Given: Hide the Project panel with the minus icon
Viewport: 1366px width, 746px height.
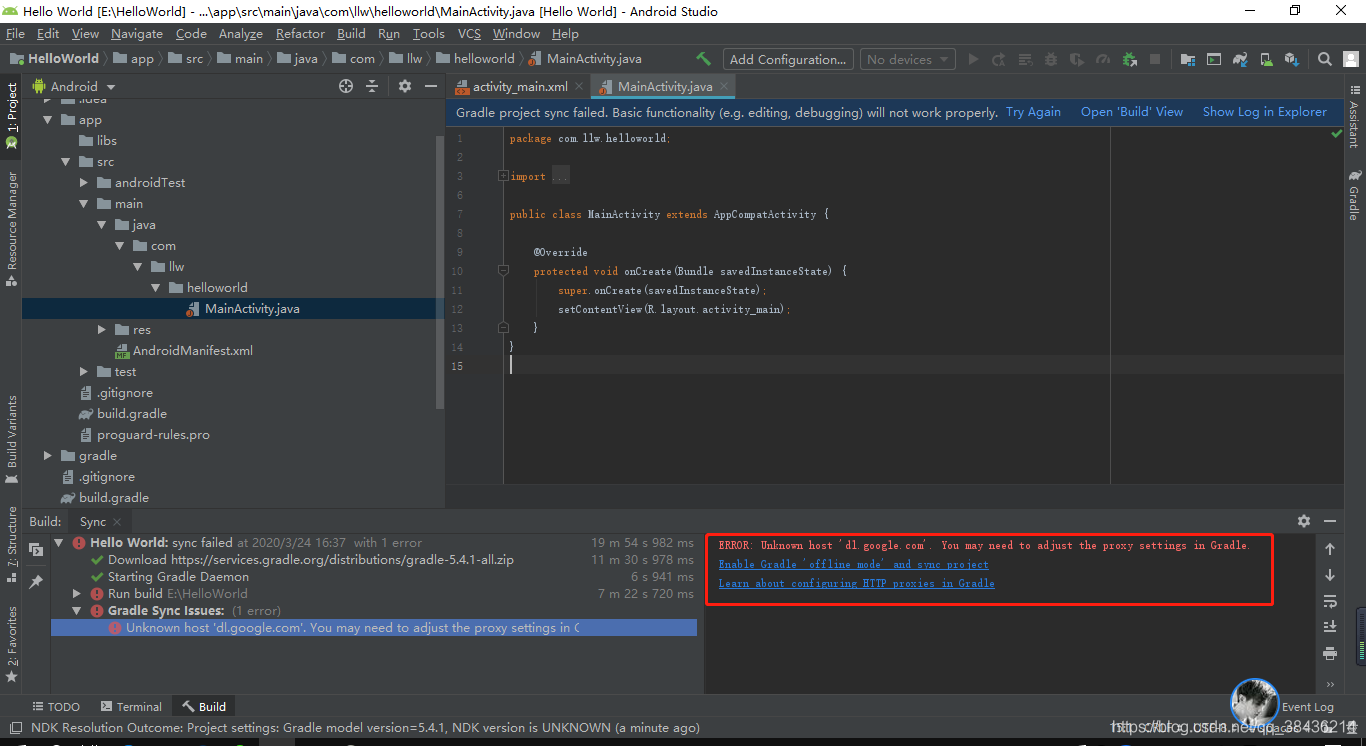Looking at the screenshot, I should [430, 86].
